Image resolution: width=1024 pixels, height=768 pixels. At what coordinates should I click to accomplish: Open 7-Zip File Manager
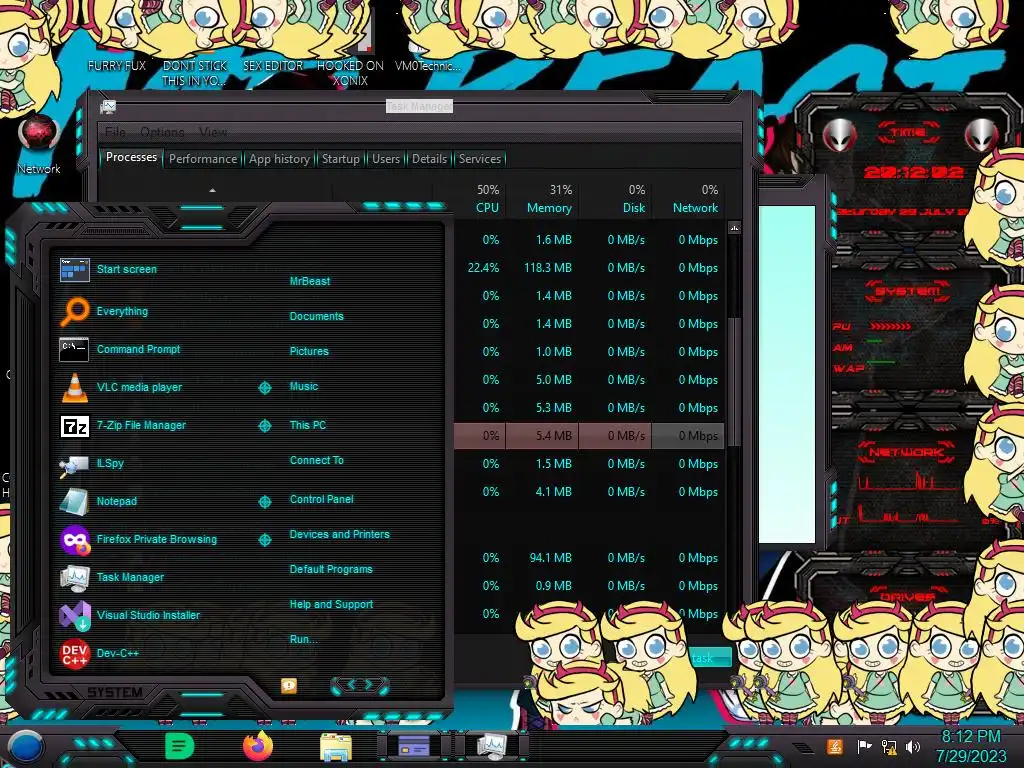coord(74,426)
